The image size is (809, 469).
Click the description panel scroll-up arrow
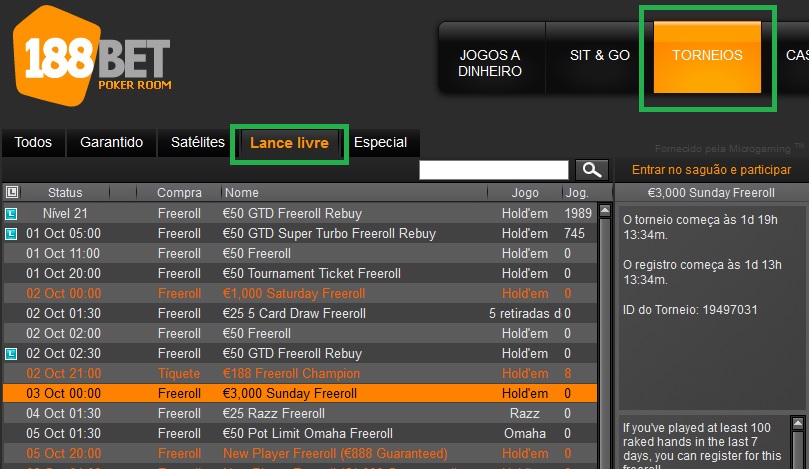(x=798, y=424)
